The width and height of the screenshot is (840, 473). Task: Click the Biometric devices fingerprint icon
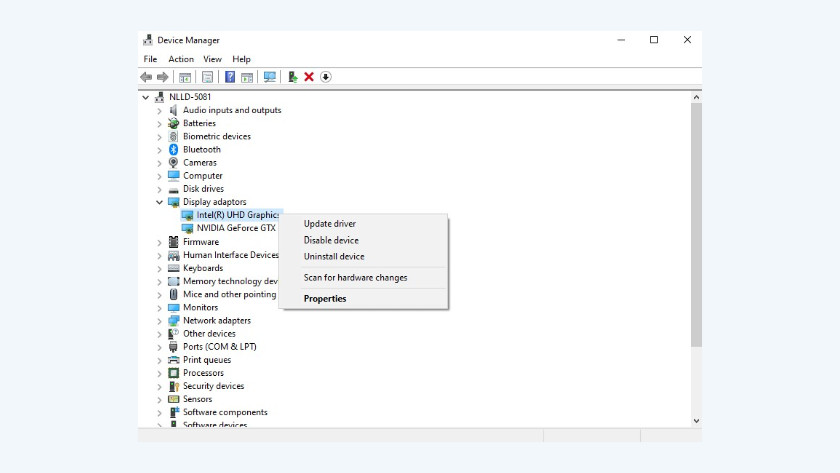(x=174, y=136)
